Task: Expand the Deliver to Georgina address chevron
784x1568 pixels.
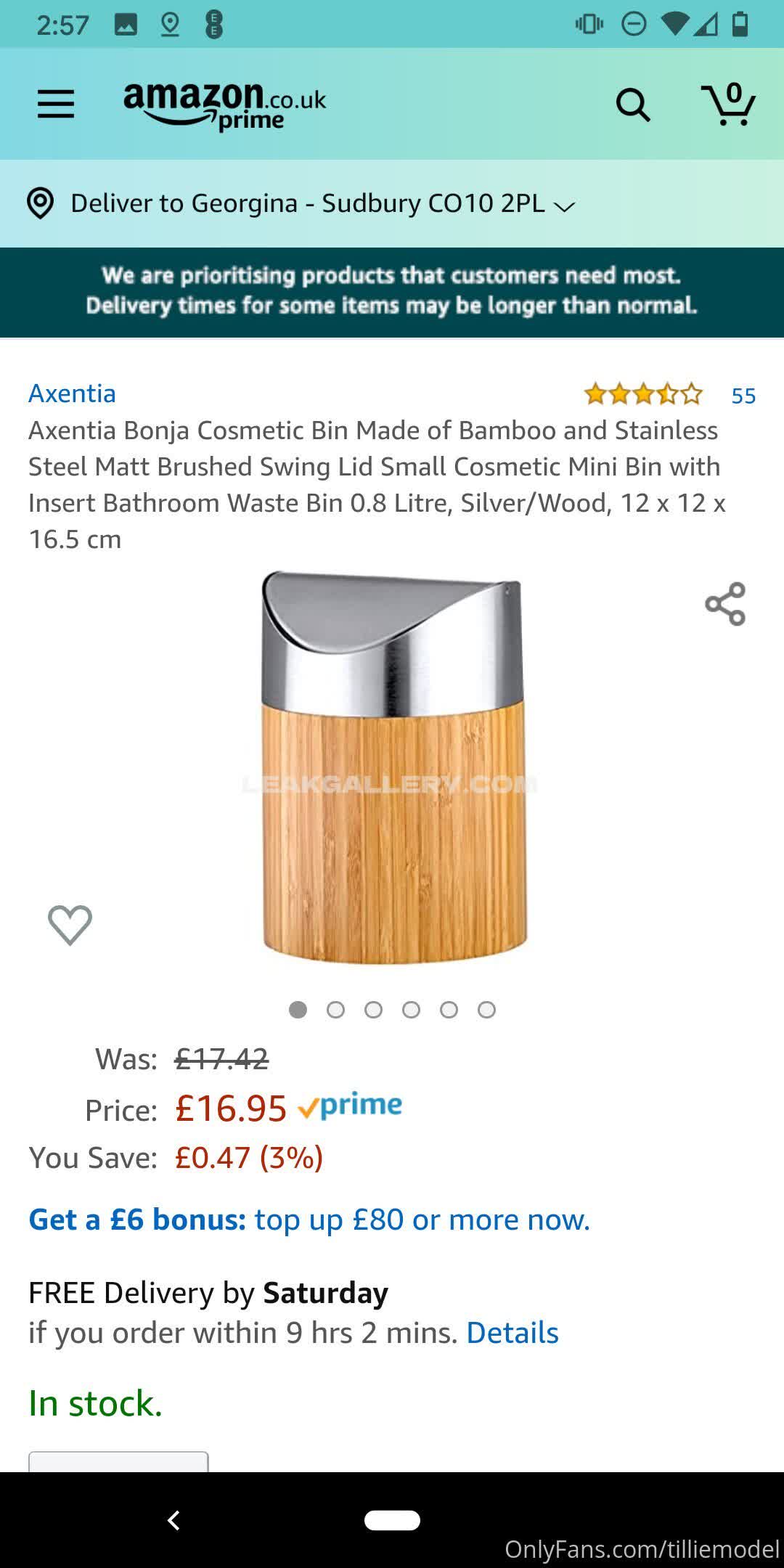Action: coord(565,206)
